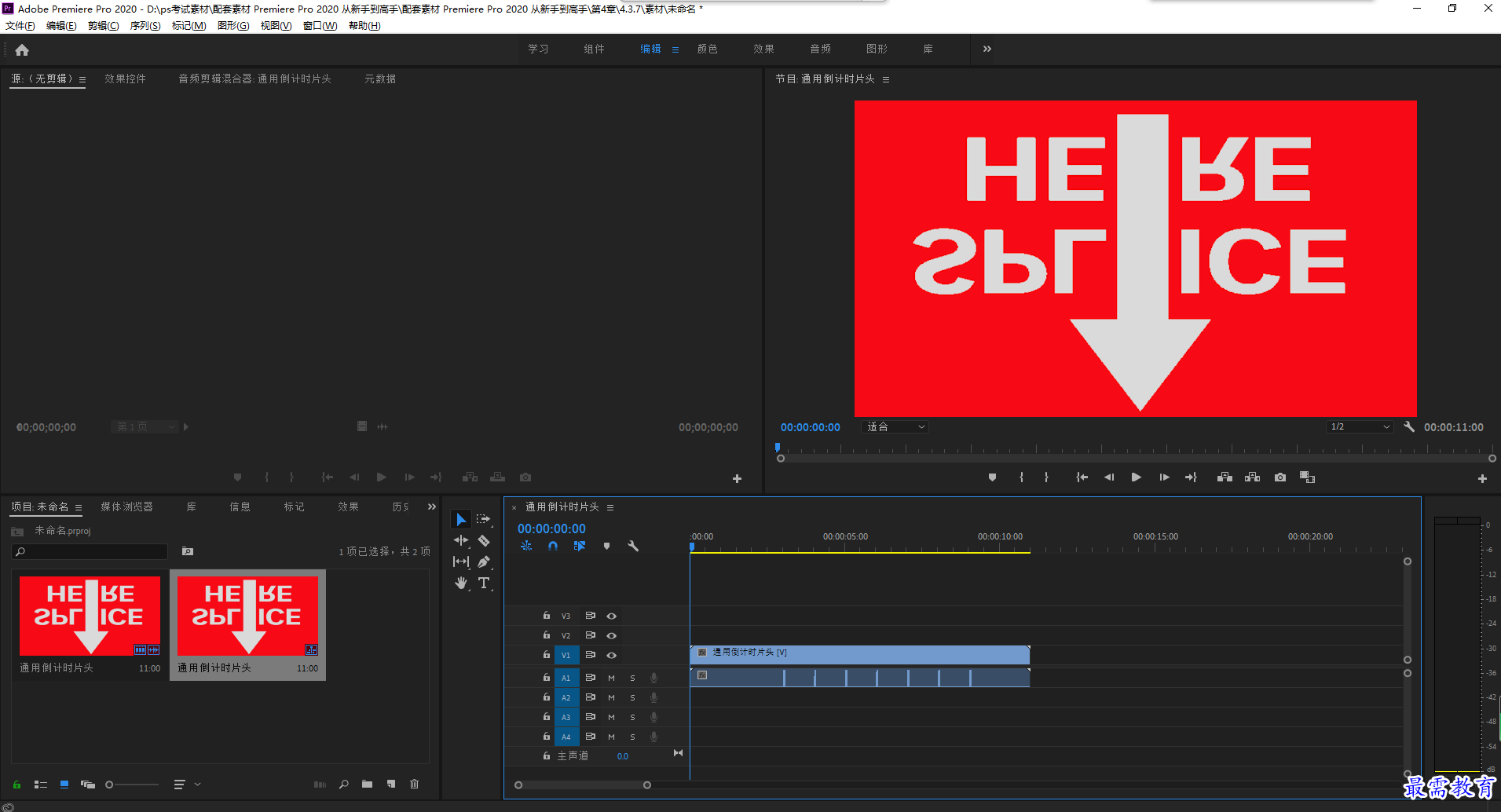Toggle project writable lock icon

click(x=16, y=785)
